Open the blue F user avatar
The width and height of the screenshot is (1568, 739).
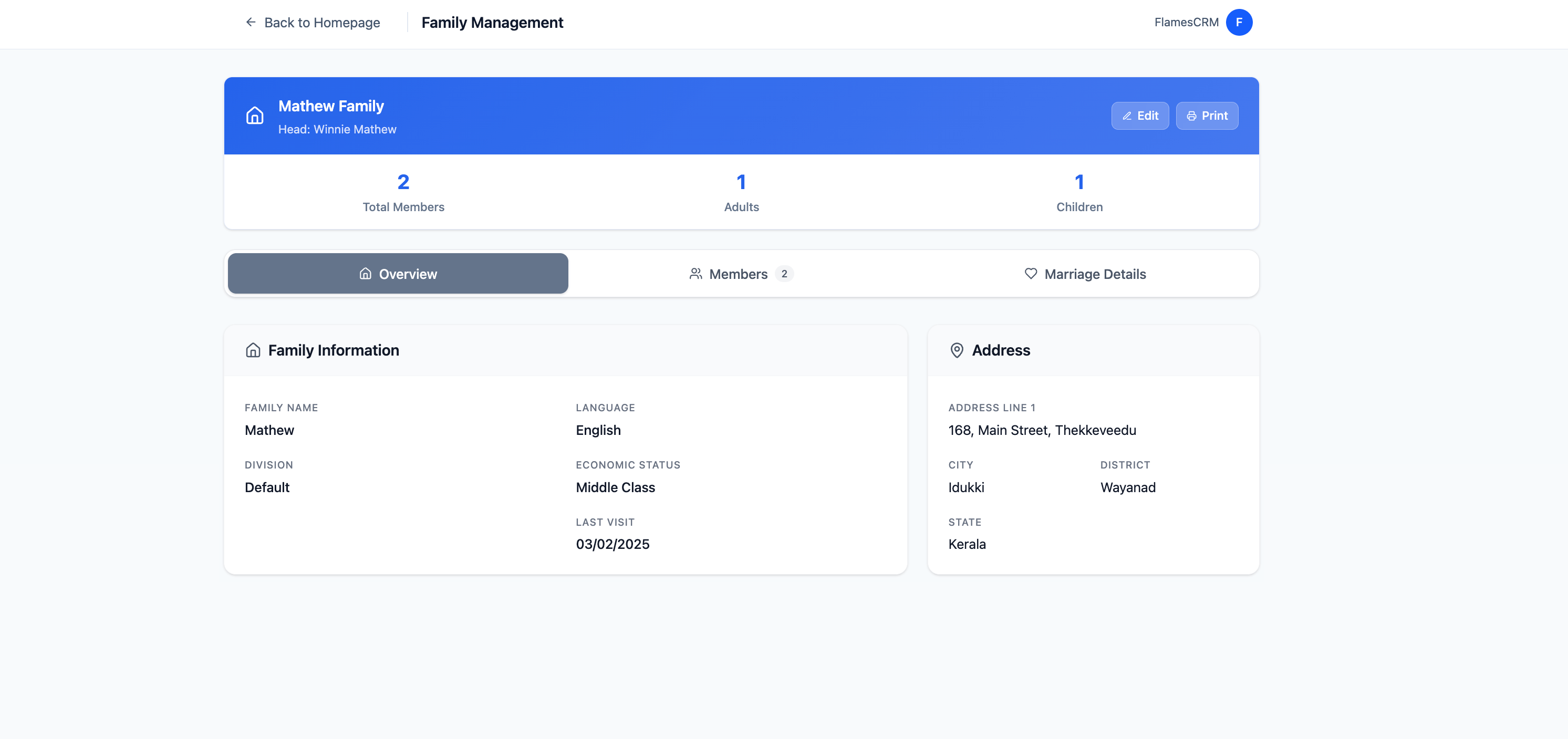(x=1239, y=23)
